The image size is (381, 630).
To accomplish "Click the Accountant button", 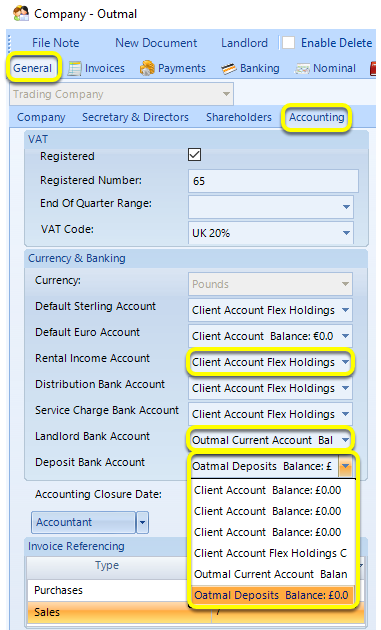I will pos(84,522).
